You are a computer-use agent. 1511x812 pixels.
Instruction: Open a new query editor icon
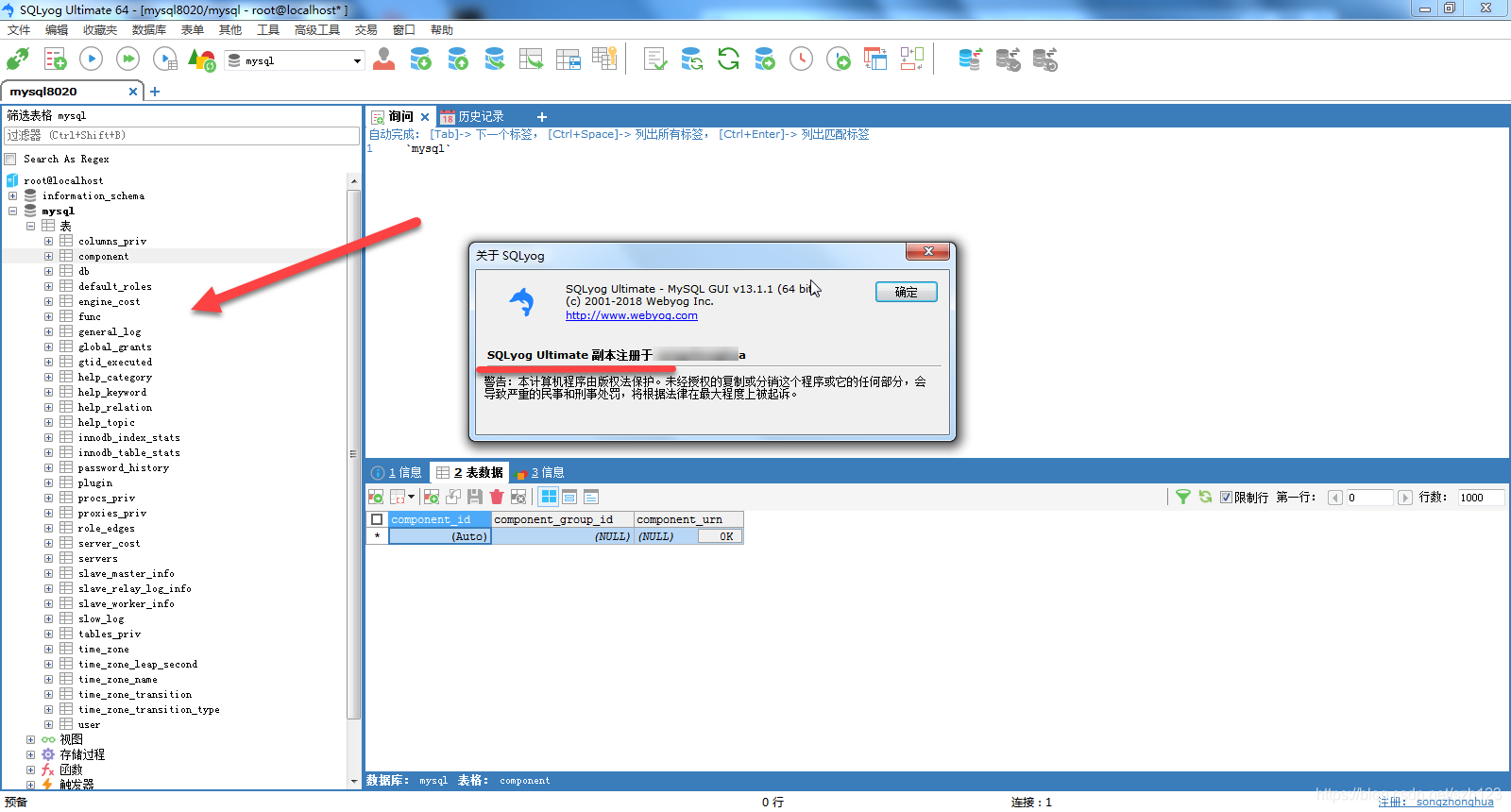[56, 59]
